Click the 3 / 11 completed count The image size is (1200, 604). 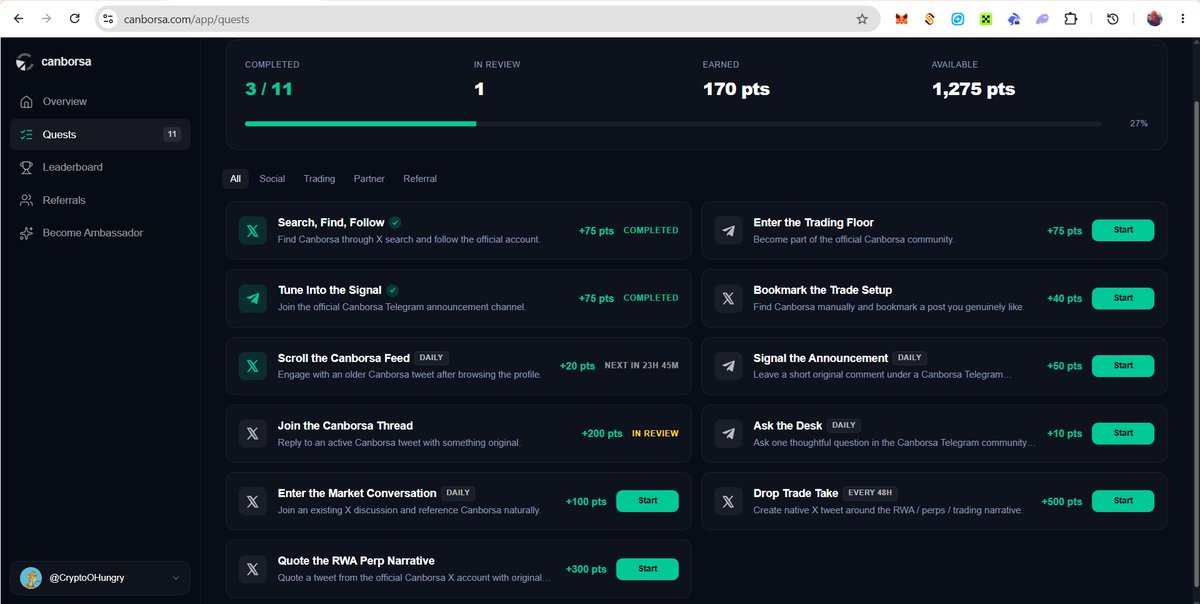click(x=269, y=89)
